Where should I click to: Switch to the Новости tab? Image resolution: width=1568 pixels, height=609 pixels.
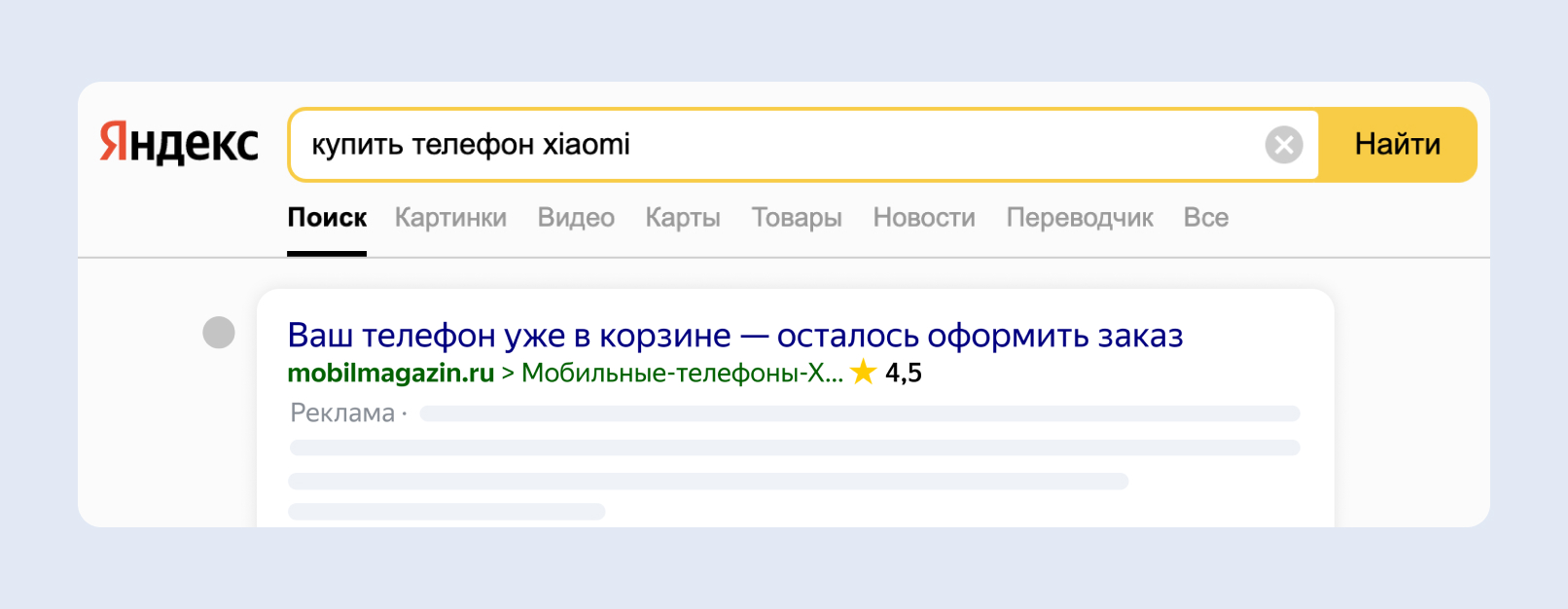(x=924, y=218)
